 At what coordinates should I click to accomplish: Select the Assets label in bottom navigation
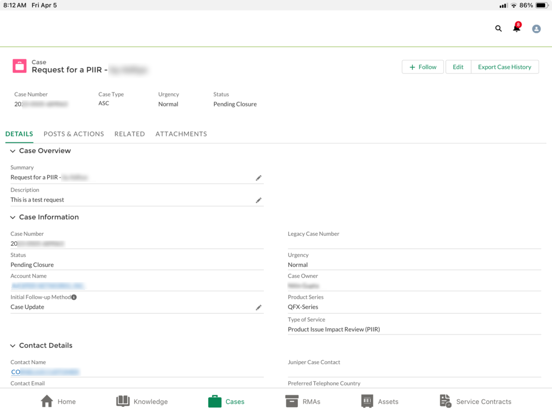click(388, 402)
